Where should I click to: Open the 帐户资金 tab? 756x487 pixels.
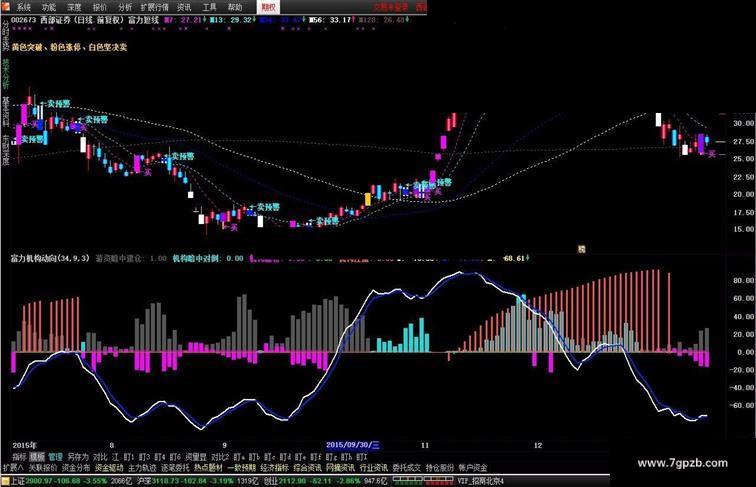pos(472,468)
